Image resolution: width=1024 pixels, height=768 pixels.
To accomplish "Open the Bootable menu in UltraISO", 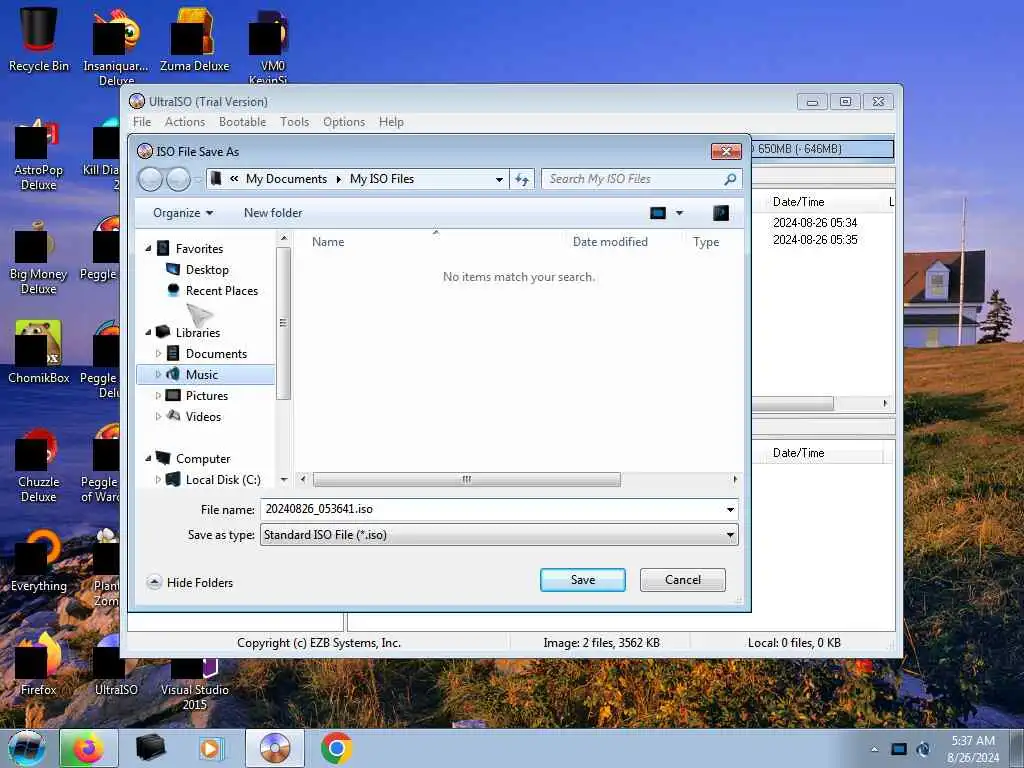I will coord(242,121).
